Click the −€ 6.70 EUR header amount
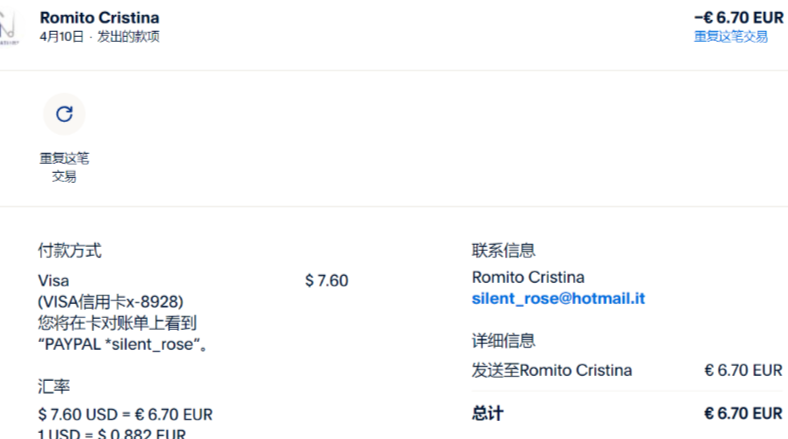 [x=738, y=18]
